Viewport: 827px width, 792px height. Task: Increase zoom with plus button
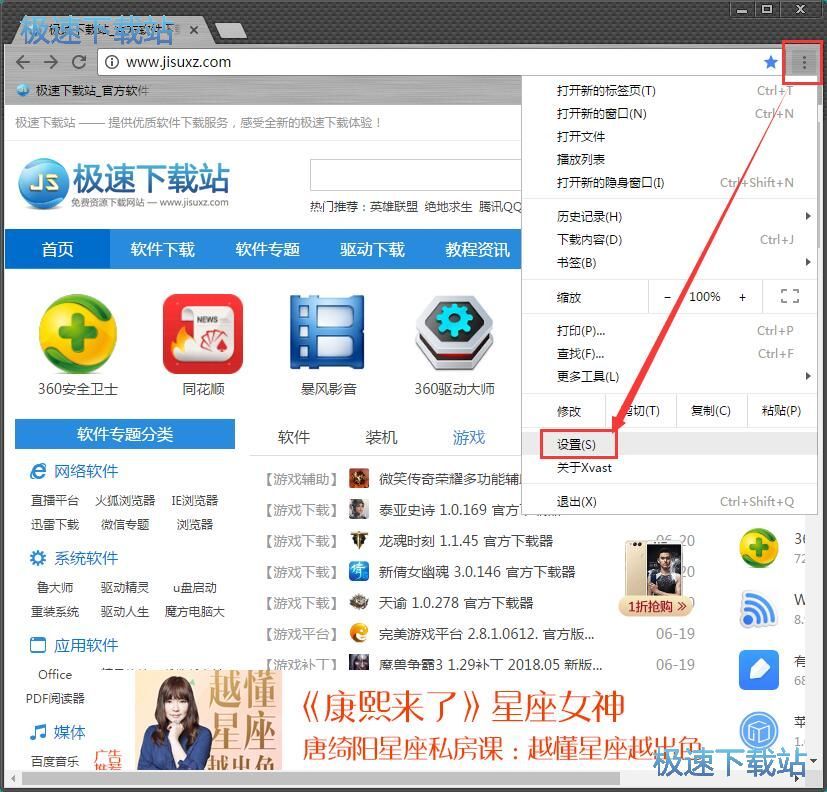742,297
